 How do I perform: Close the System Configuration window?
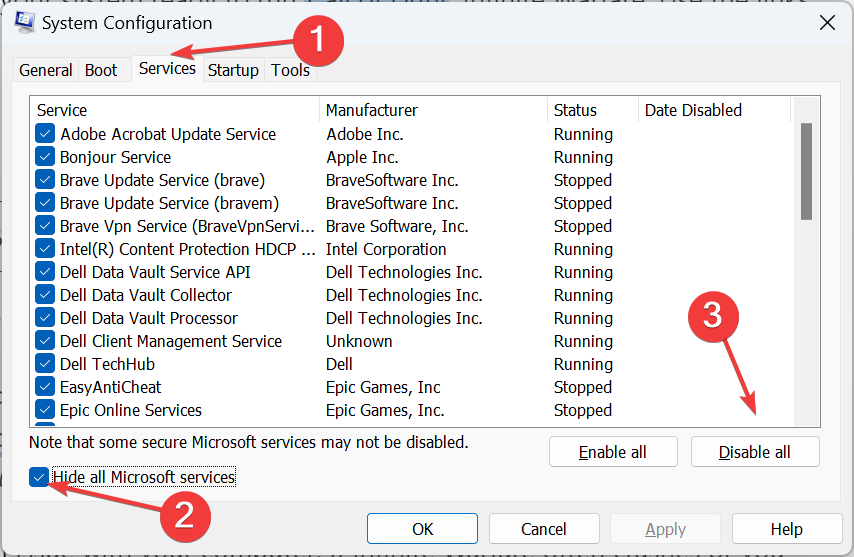(827, 23)
